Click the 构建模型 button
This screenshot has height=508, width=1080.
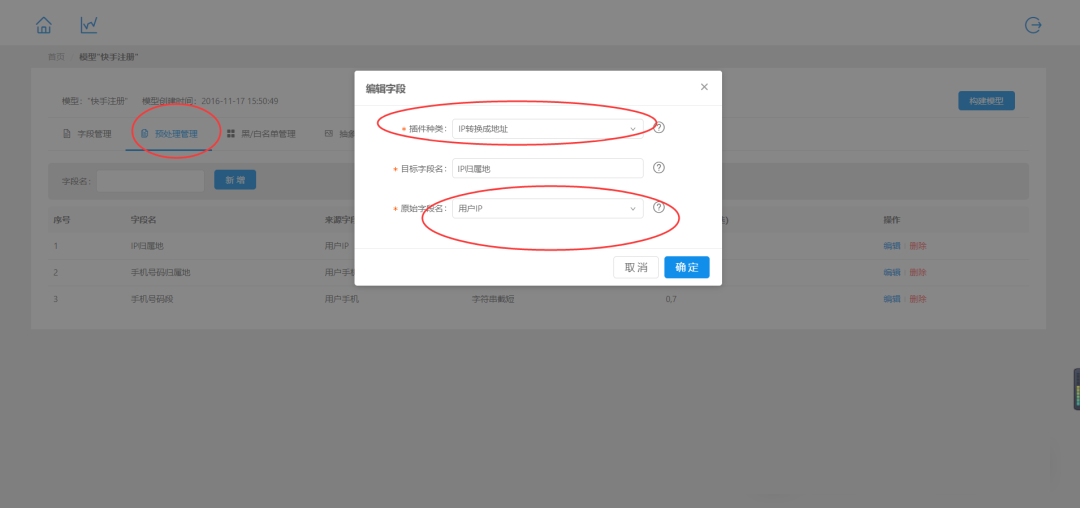point(986,100)
